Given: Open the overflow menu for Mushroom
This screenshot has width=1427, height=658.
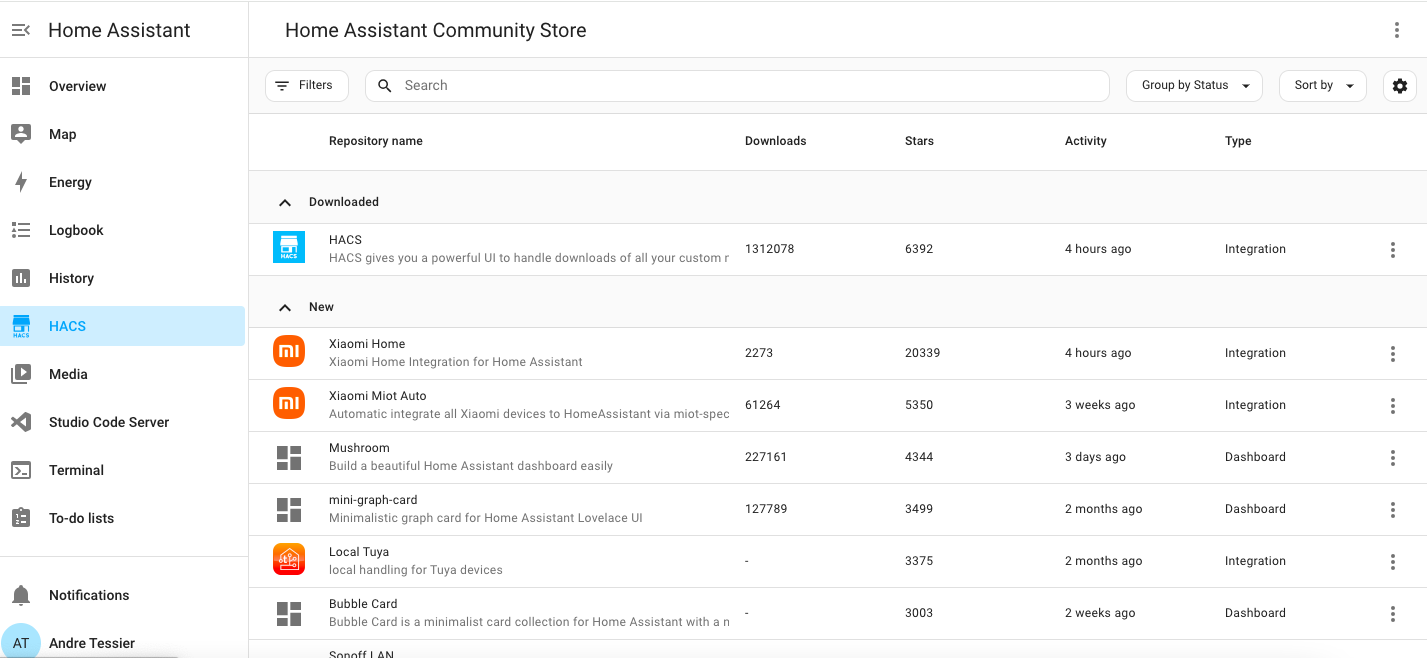Looking at the screenshot, I should pos(1392,458).
